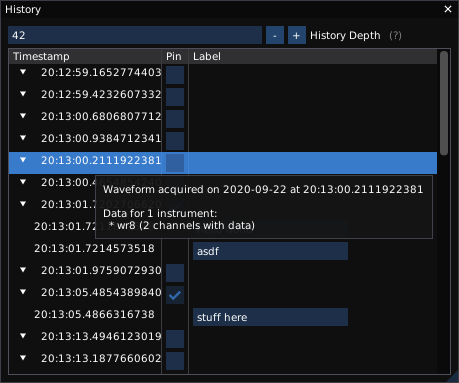
Task: Pin the selected 20:13:00.2111922381 waveform
Action: click(175, 163)
